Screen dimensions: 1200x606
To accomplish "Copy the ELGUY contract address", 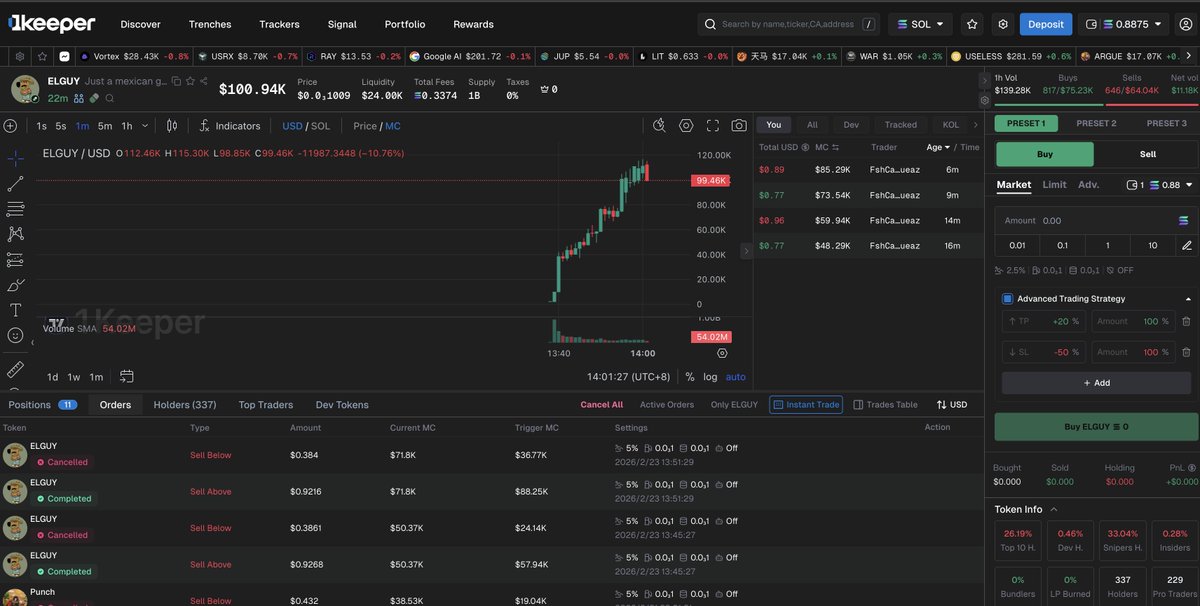I will (x=176, y=81).
